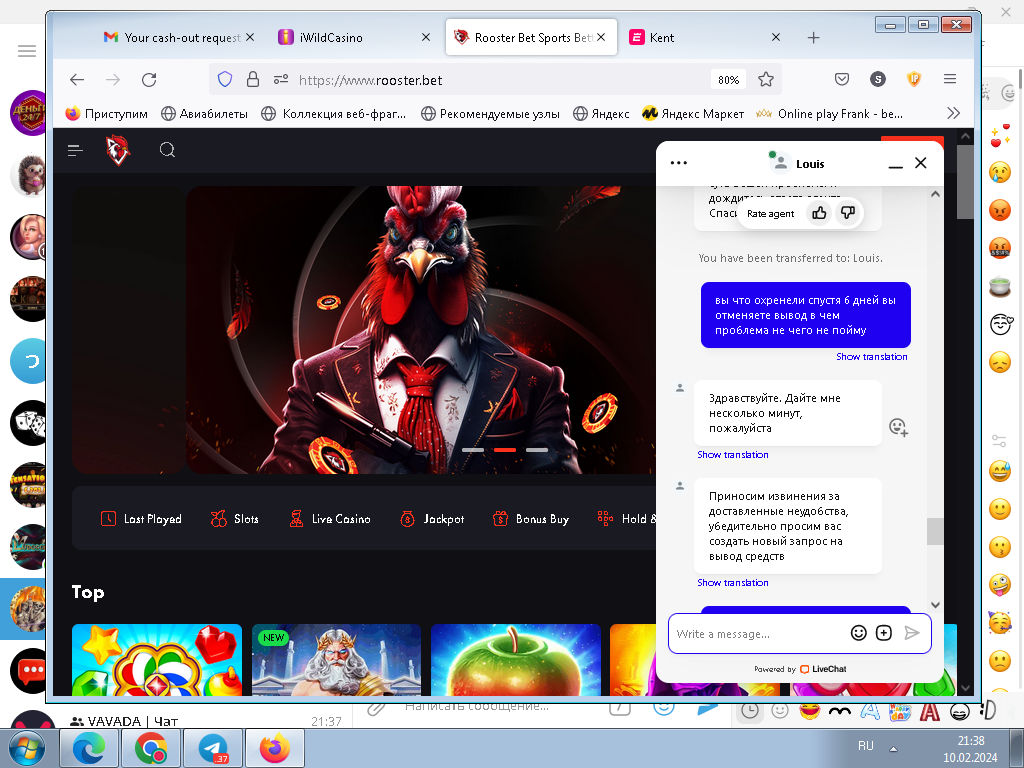Open the RU language indicator in the tray

click(866, 746)
